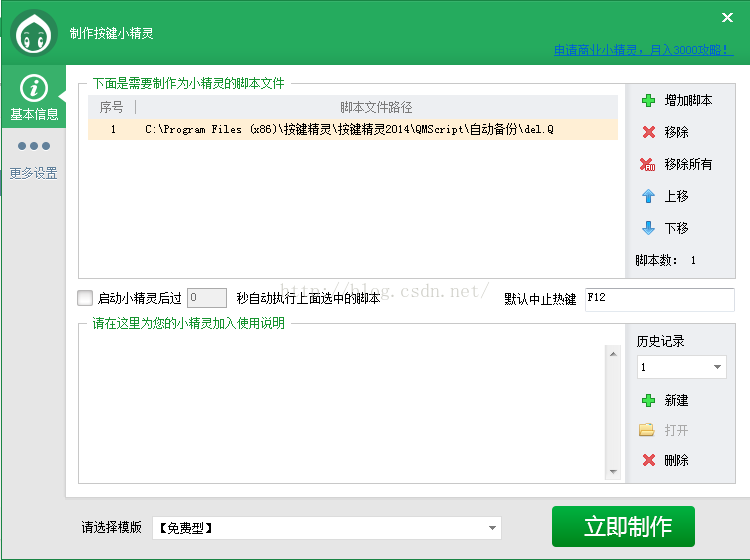
Task: Open the 请选择模版 dropdown 【免费型】
Action: coord(327,528)
